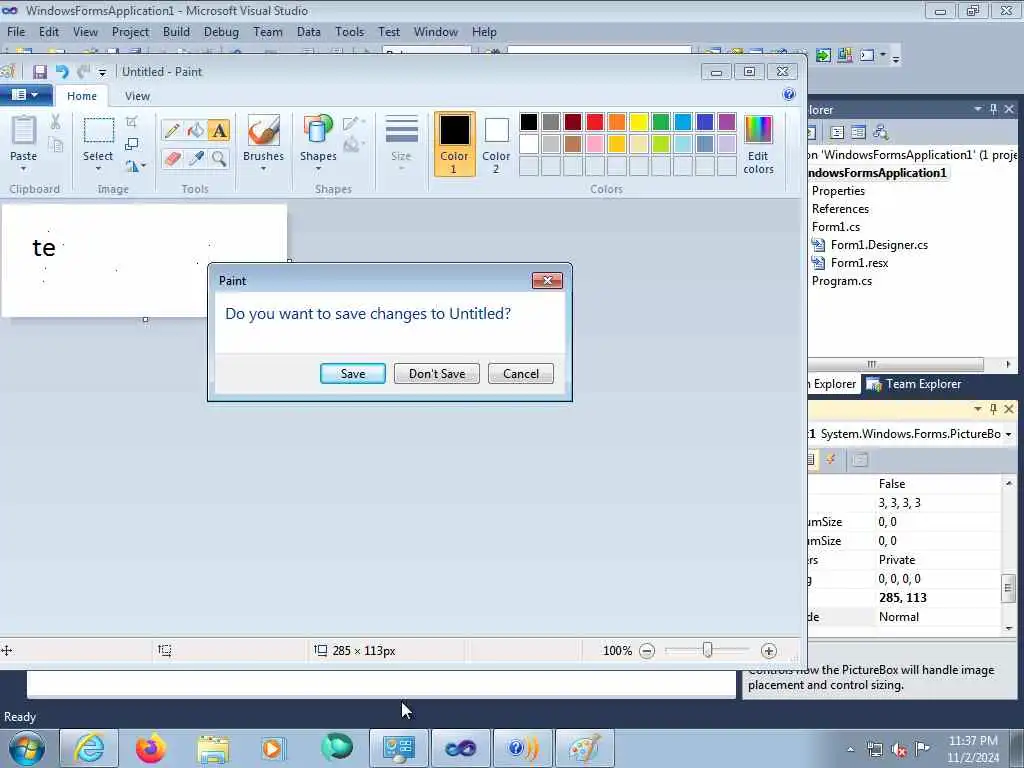Click Cancel in the Paint dialog
Image resolution: width=1024 pixels, height=768 pixels.
(520, 374)
